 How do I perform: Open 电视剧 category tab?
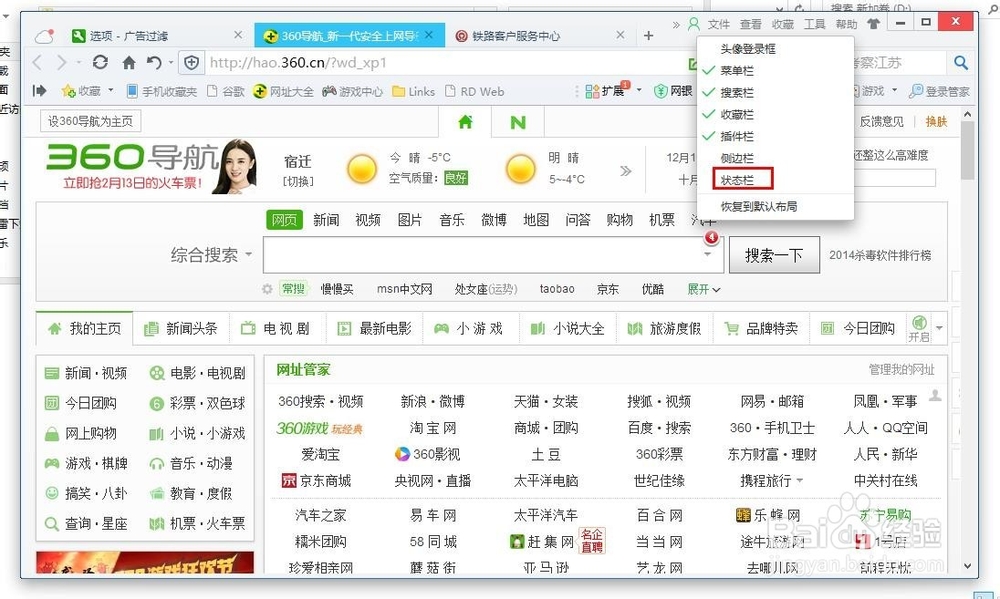pyautogui.click(x=277, y=329)
